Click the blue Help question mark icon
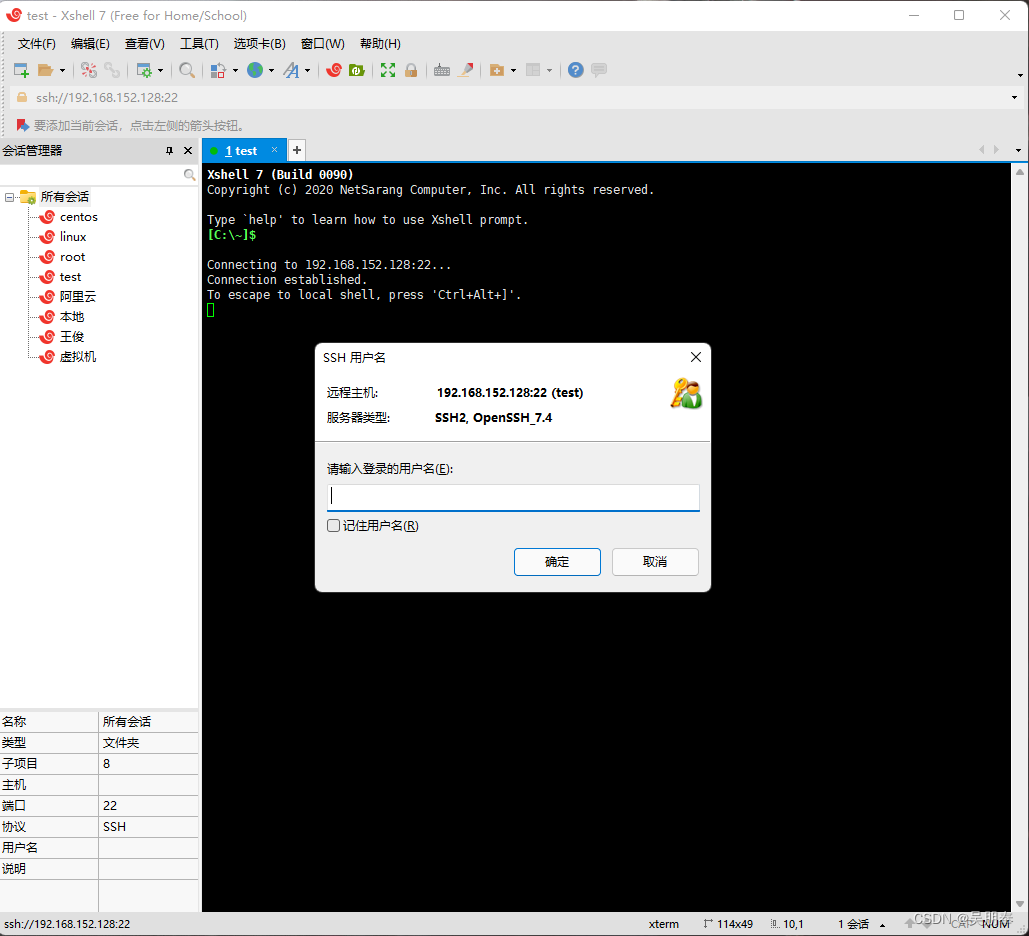The image size is (1029, 936). tap(576, 70)
